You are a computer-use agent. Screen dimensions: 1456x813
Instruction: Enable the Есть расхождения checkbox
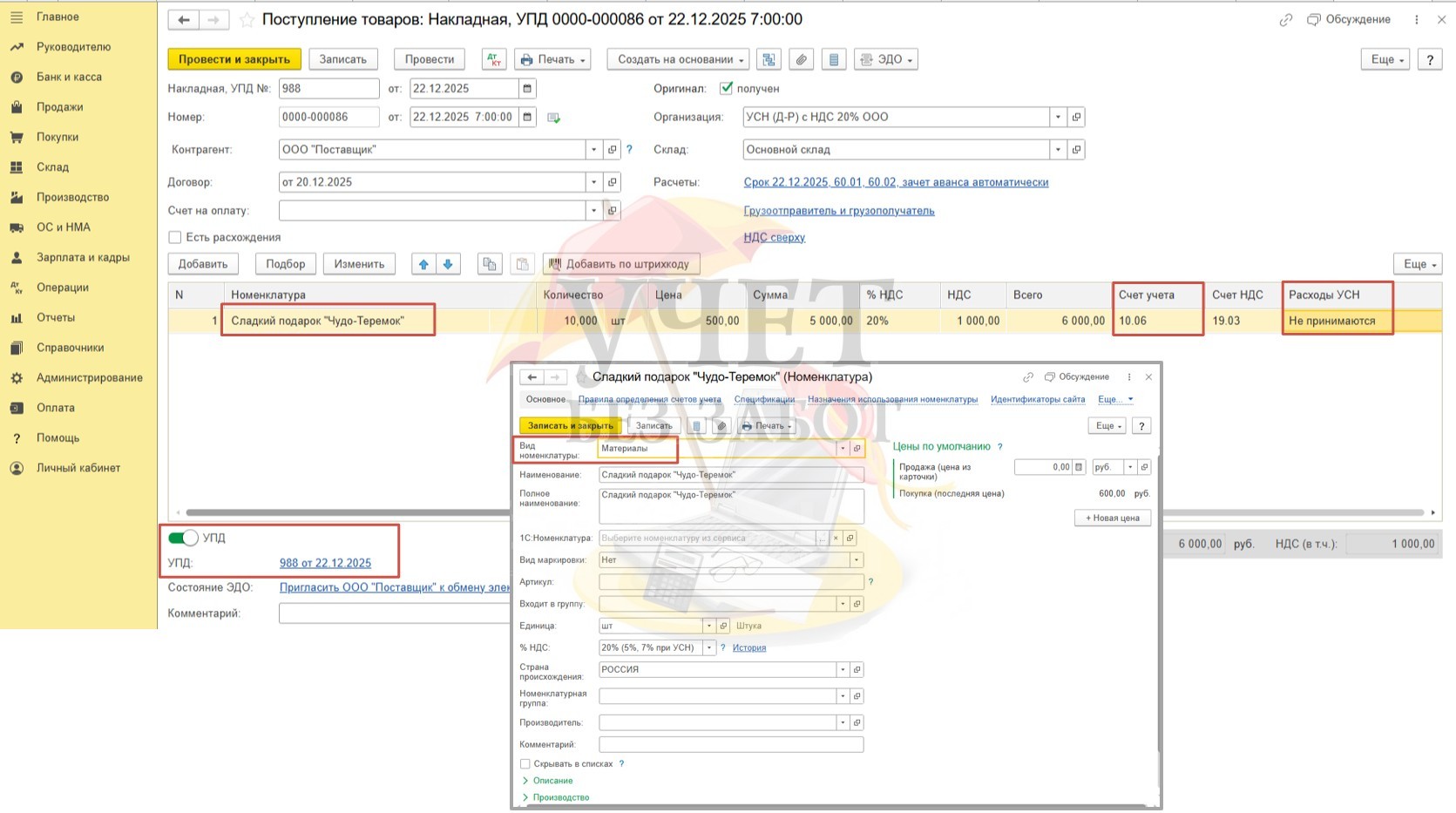[x=175, y=237]
